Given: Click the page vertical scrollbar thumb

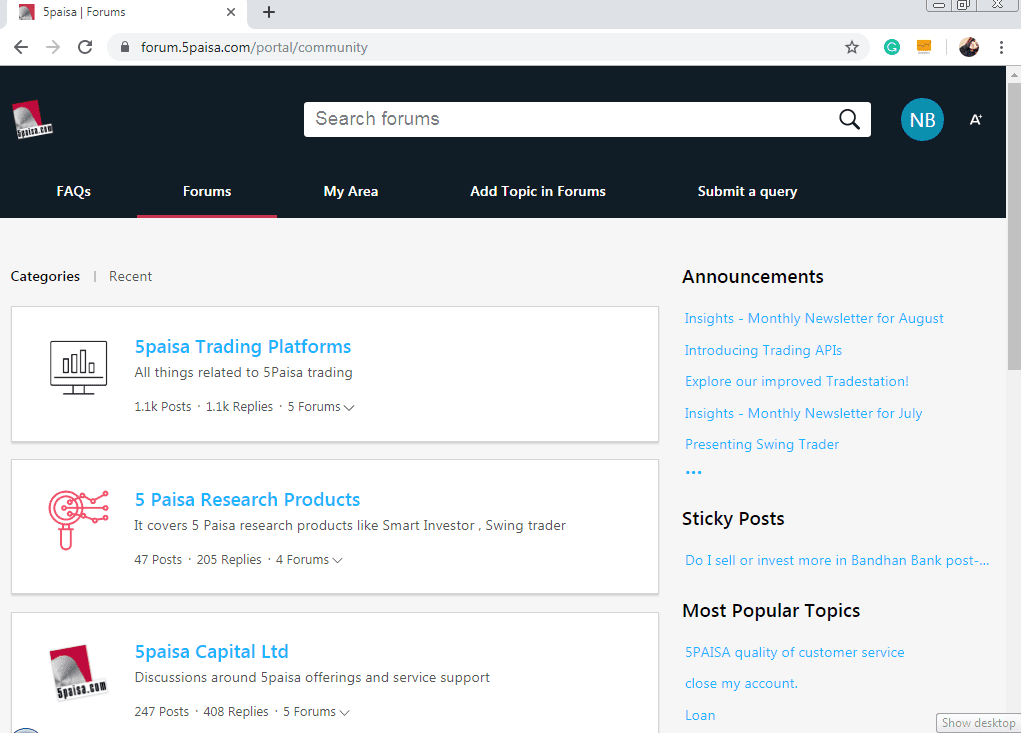Looking at the screenshot, I should (x=1014, y=225).
